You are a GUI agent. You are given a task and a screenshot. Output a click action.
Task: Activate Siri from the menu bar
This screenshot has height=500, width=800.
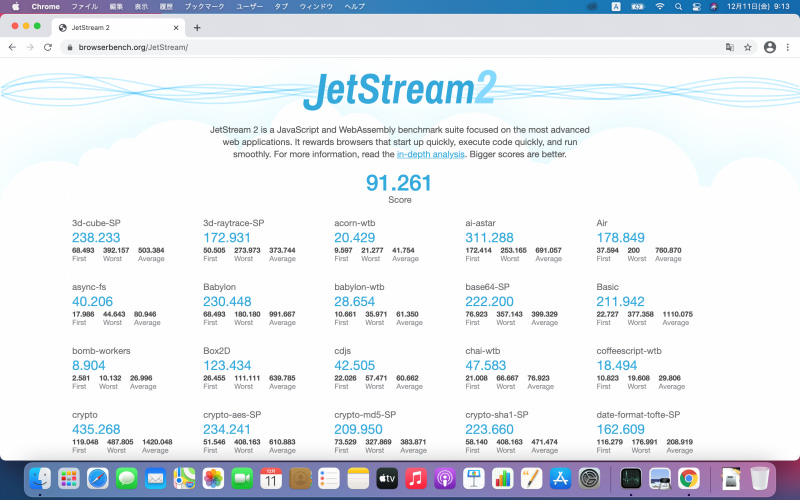714,7
